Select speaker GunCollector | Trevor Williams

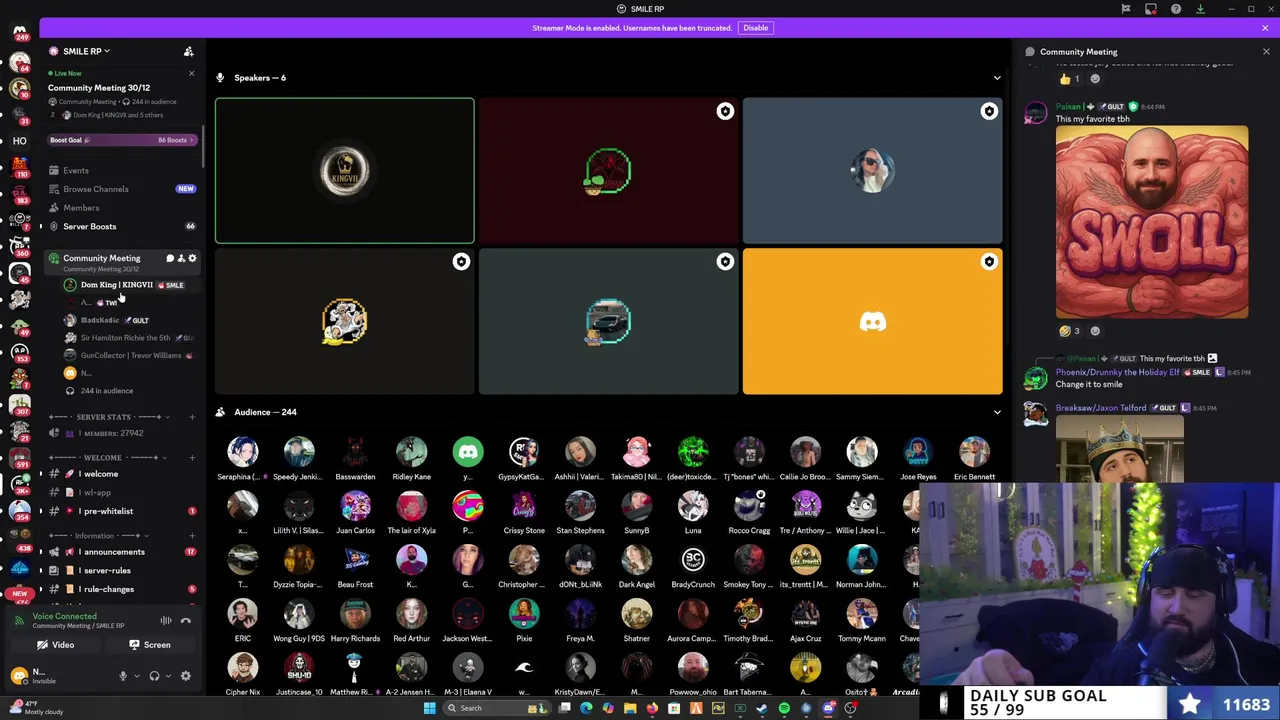point(130,355)
